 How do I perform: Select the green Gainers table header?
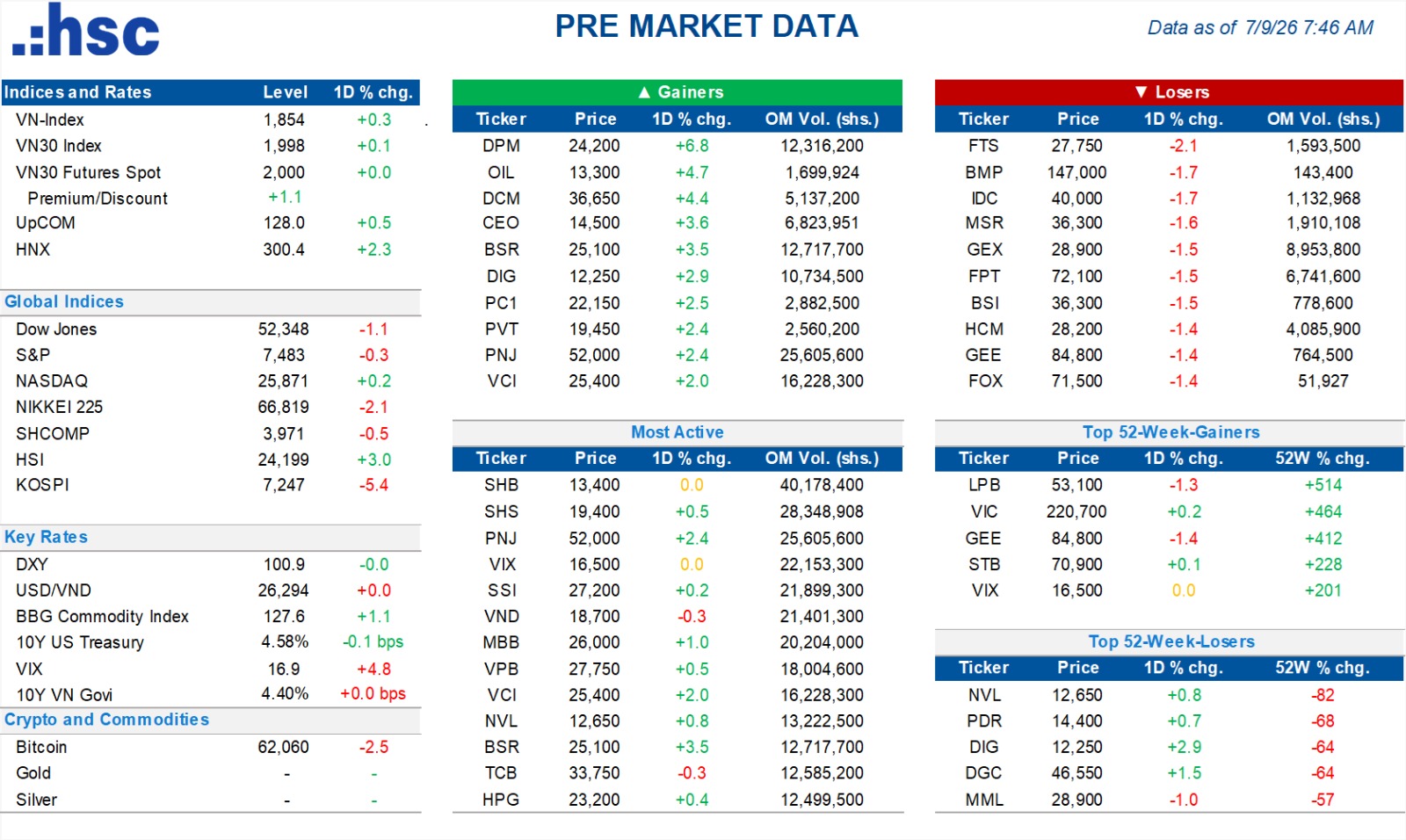pos(678,92)
